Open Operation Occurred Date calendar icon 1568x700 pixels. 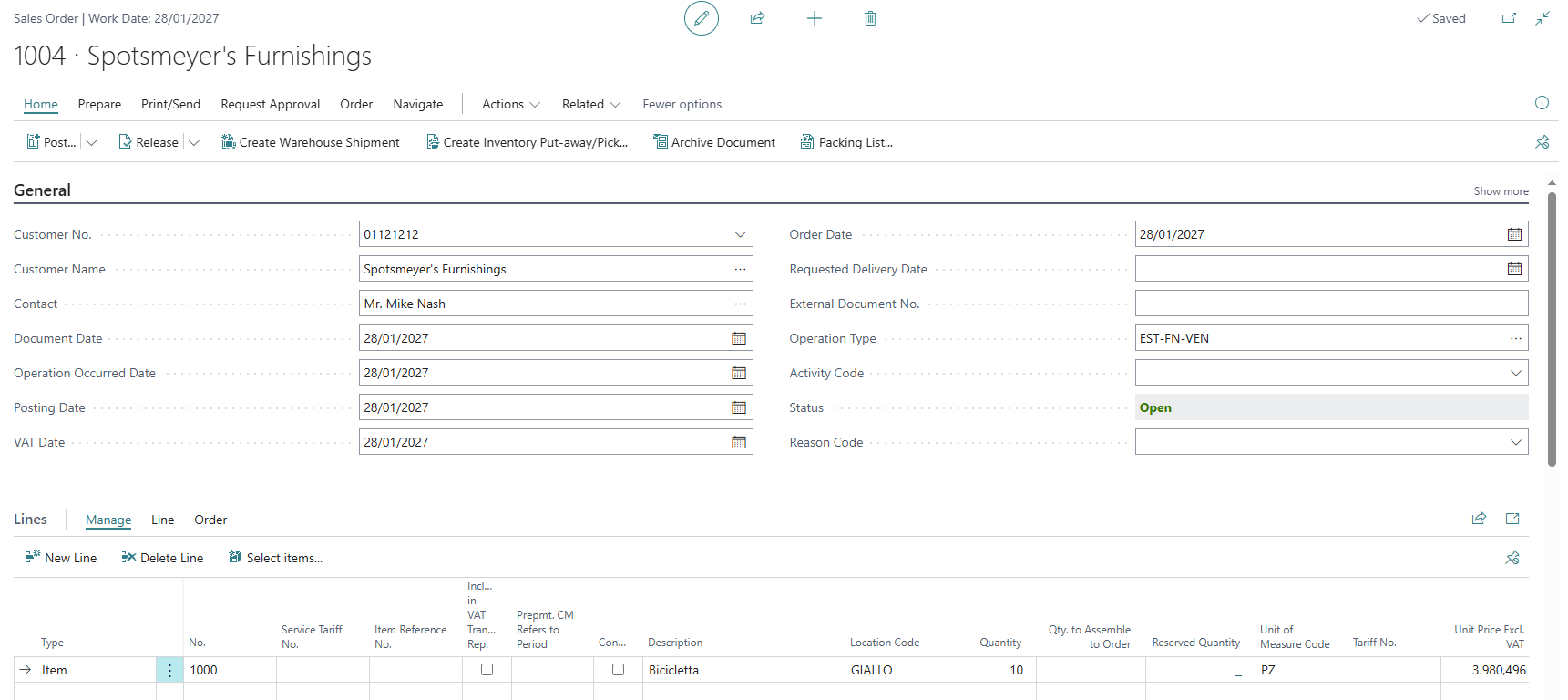739,373
